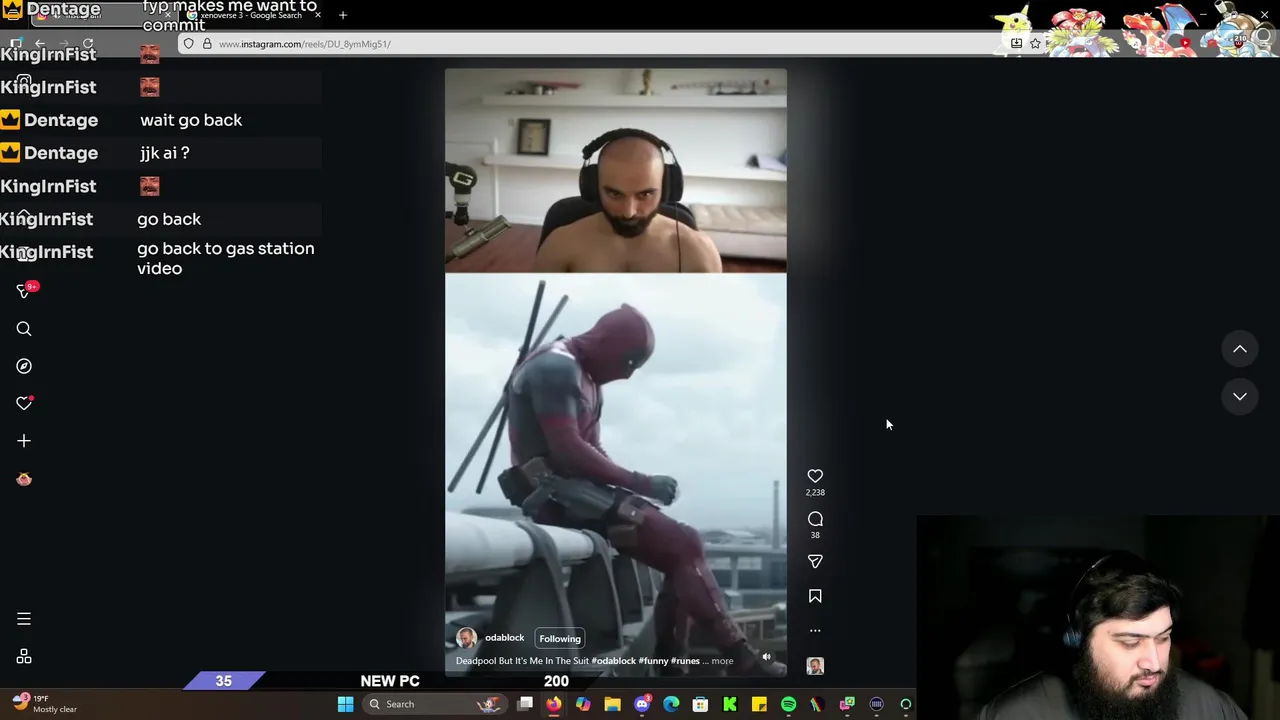Click the 2,238 likes count
This screenshot has width=1280, height=720.
[x=815, y=493]
